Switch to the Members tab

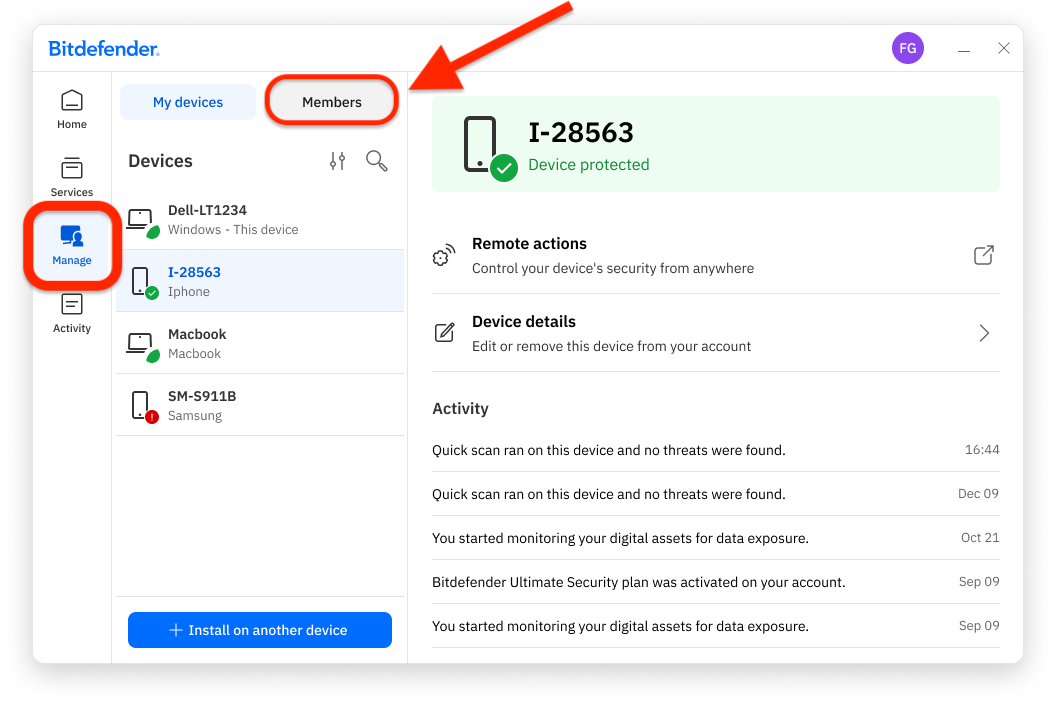pyautogui.click(x=331, y=102)
